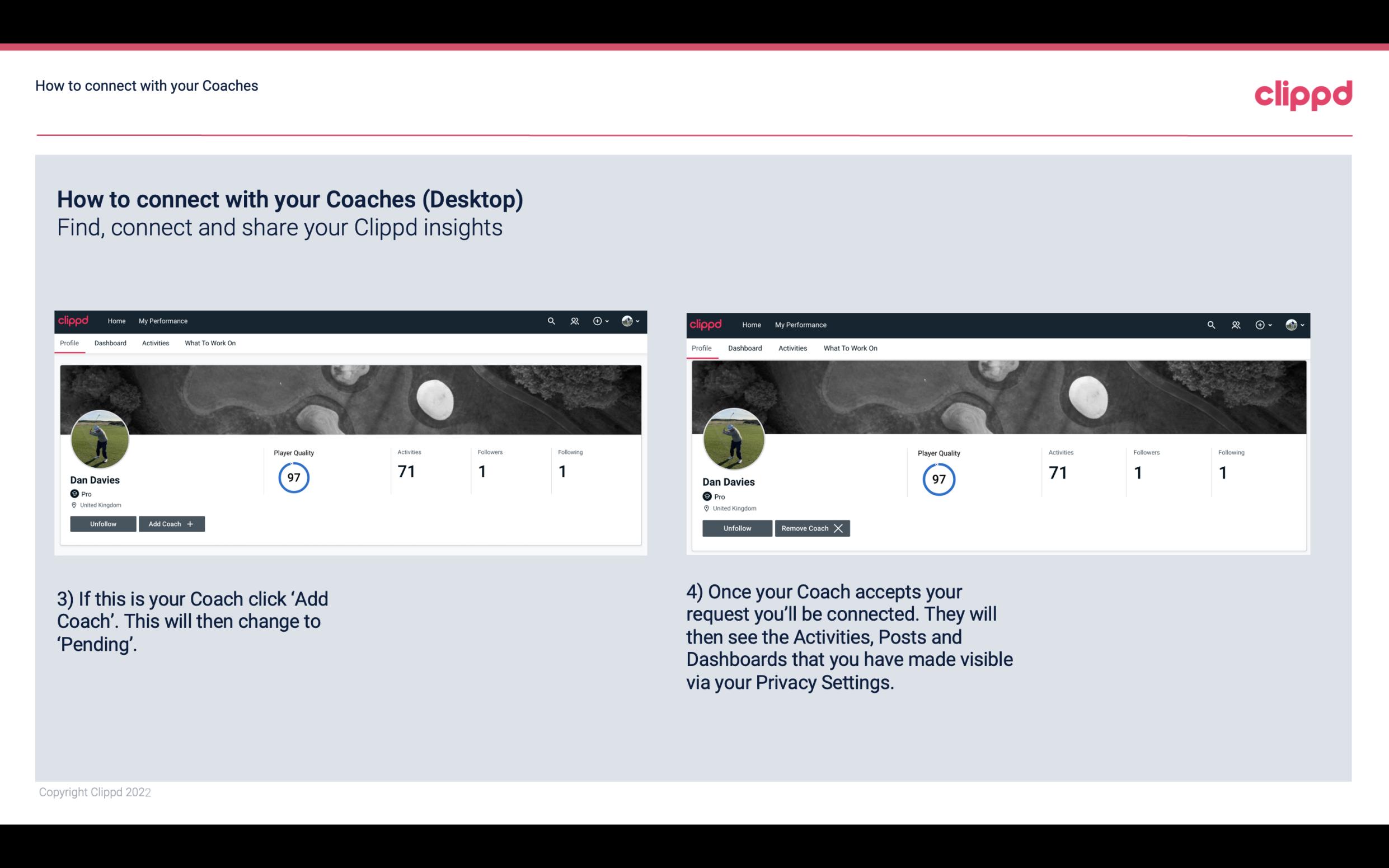The height and width of the screenshot is (868, 1389).
Task: Click the search icon in top navigation
Action: 550,321
